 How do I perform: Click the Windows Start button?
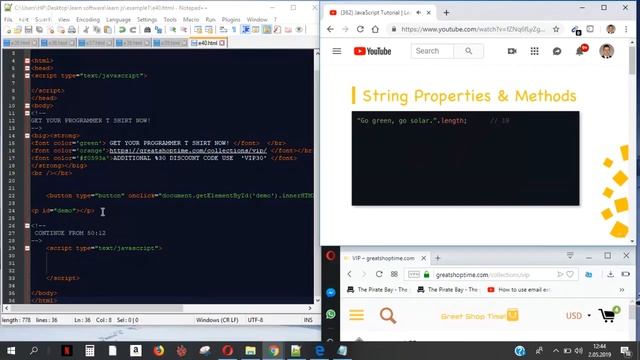point(11,351)
